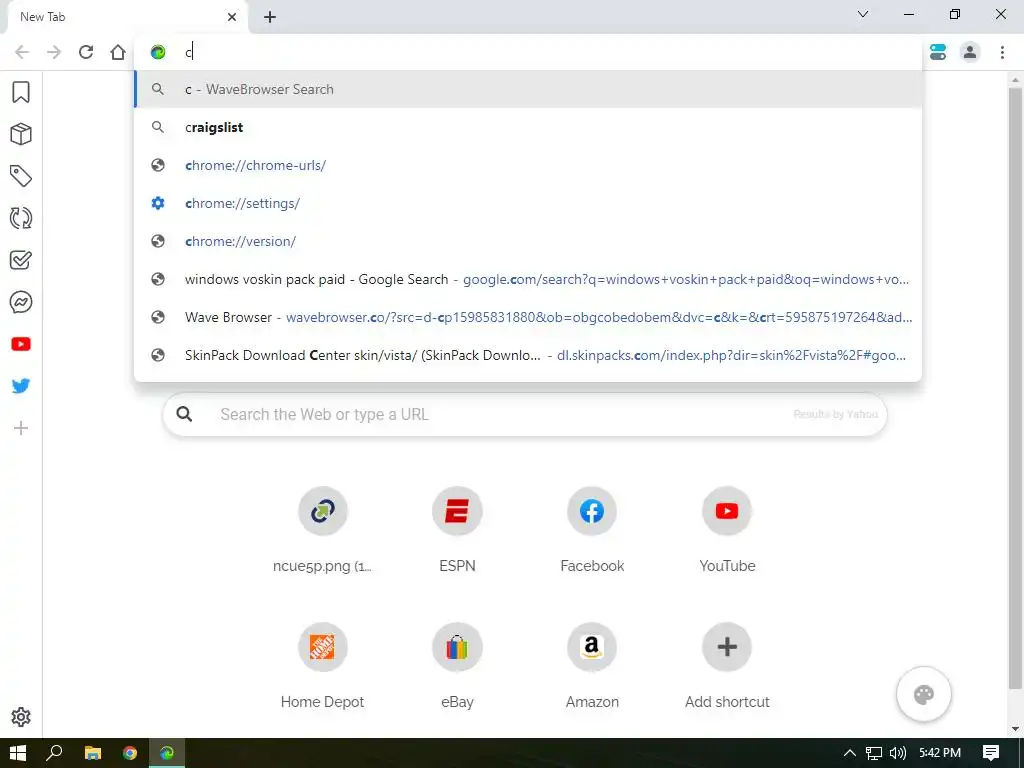Select 'c - WaveBrowser Search' suggestion
1024x768 pixels.
528,89
